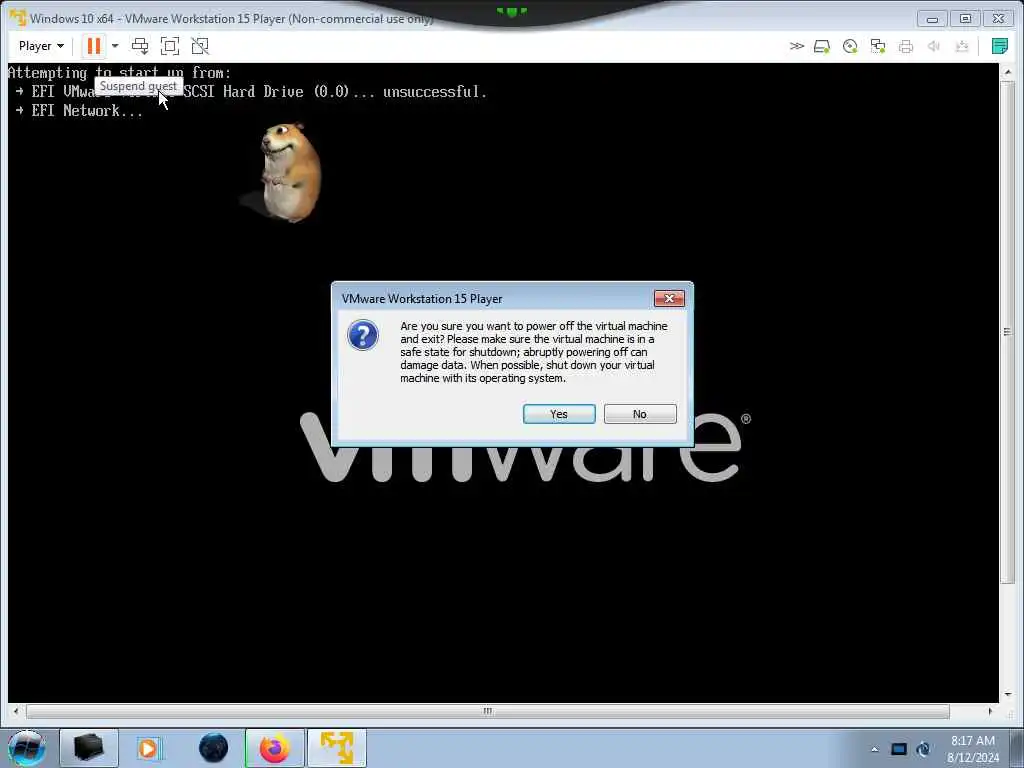Click the VMware icon in title bar
Screen dimensions: 1024x768
click(18, 18)
